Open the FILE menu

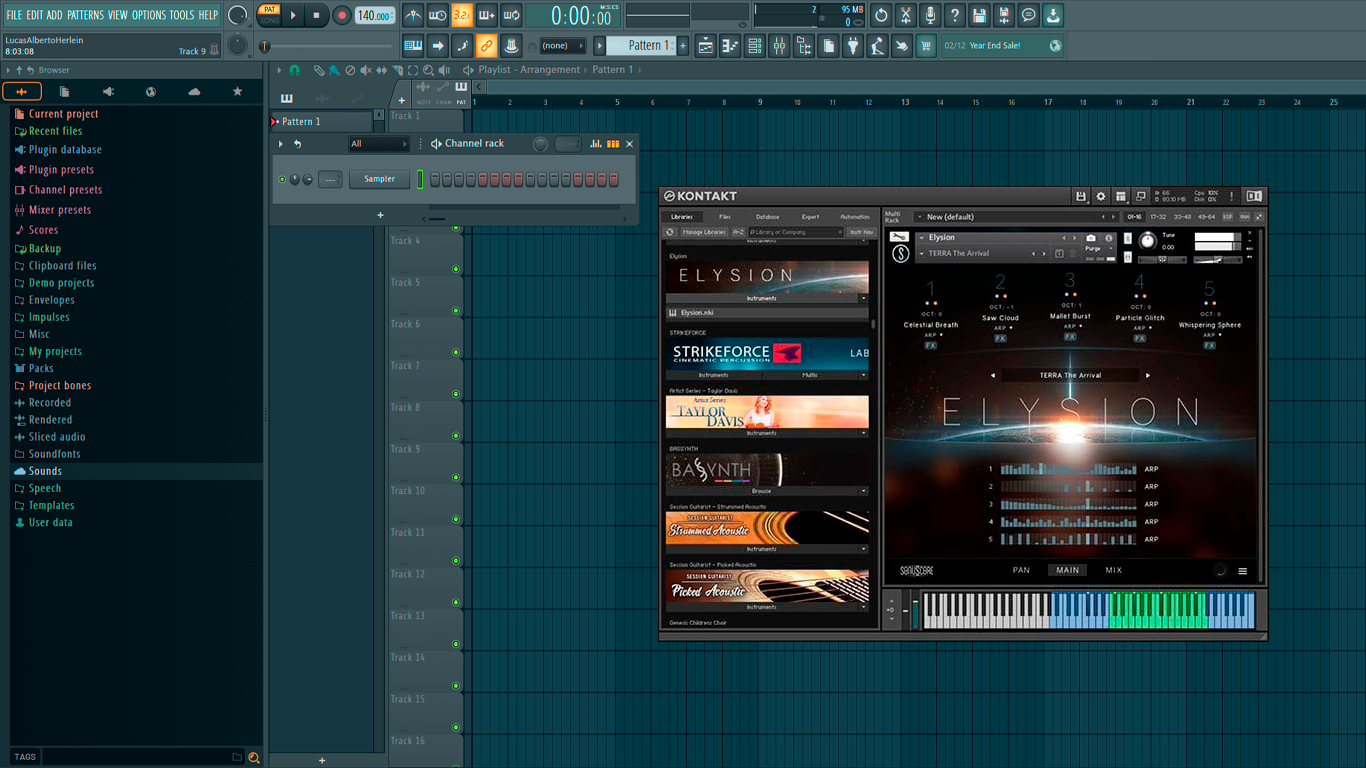tap(14, 15)
